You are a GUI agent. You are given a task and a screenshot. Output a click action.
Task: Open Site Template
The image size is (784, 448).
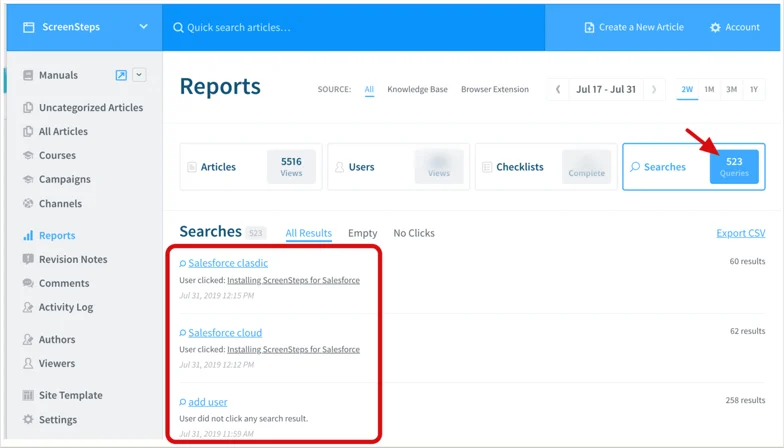(70, 396)
